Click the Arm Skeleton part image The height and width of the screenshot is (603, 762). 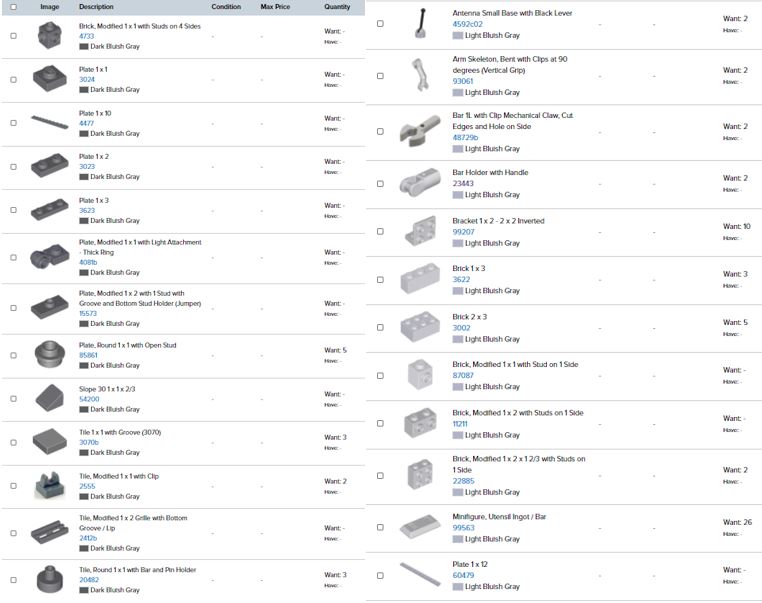(419, 75)
